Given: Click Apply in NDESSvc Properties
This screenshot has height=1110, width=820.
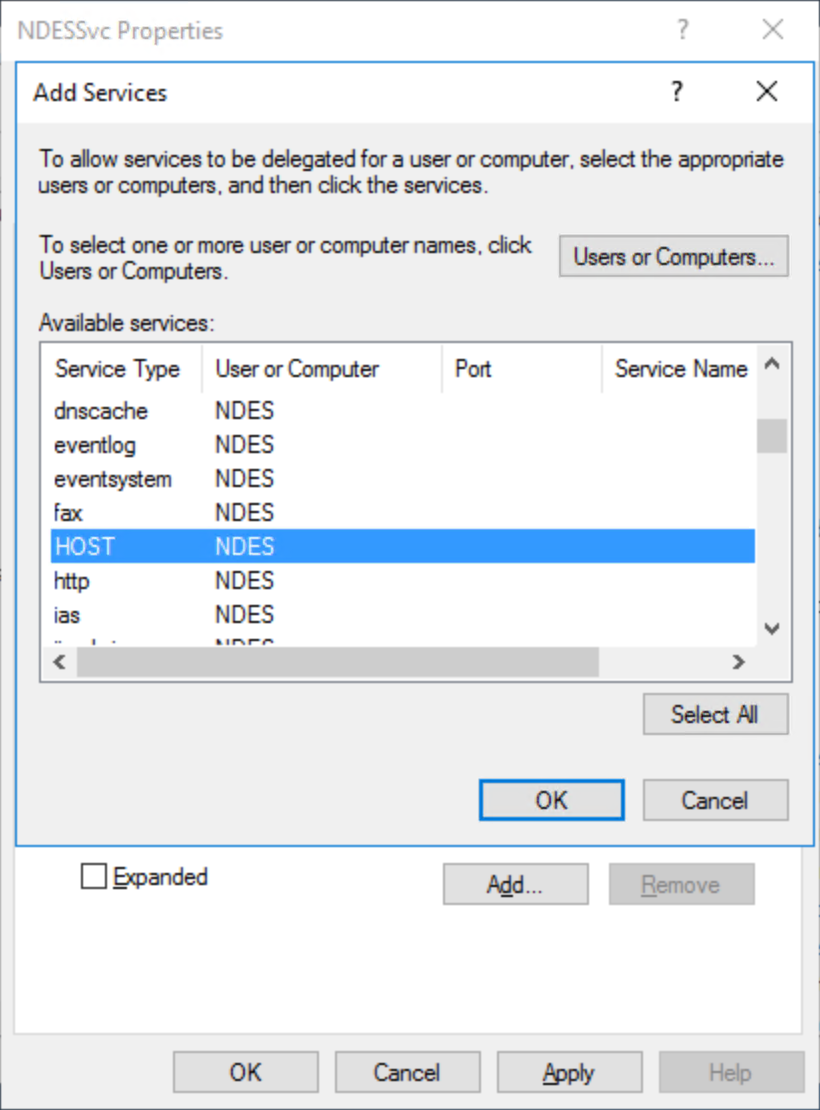Looking at the screenshot, I should (568, 1073).
